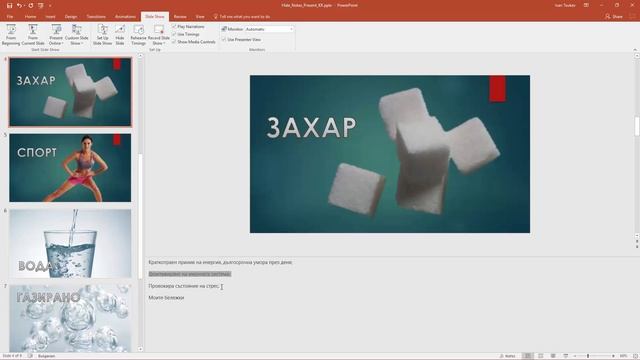Screen dimensions: 640x360
Task: Switch to the Home tab
Action: pos(30,17)
